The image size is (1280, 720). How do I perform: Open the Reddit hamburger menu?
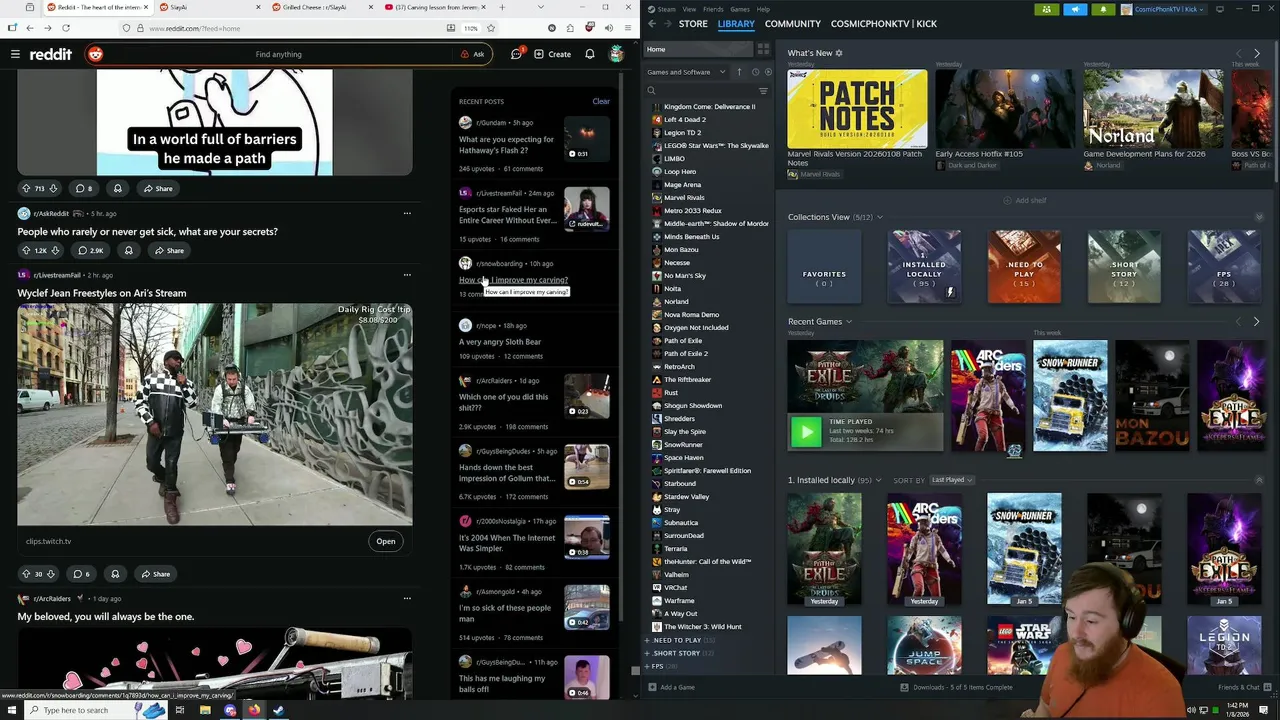15,54
